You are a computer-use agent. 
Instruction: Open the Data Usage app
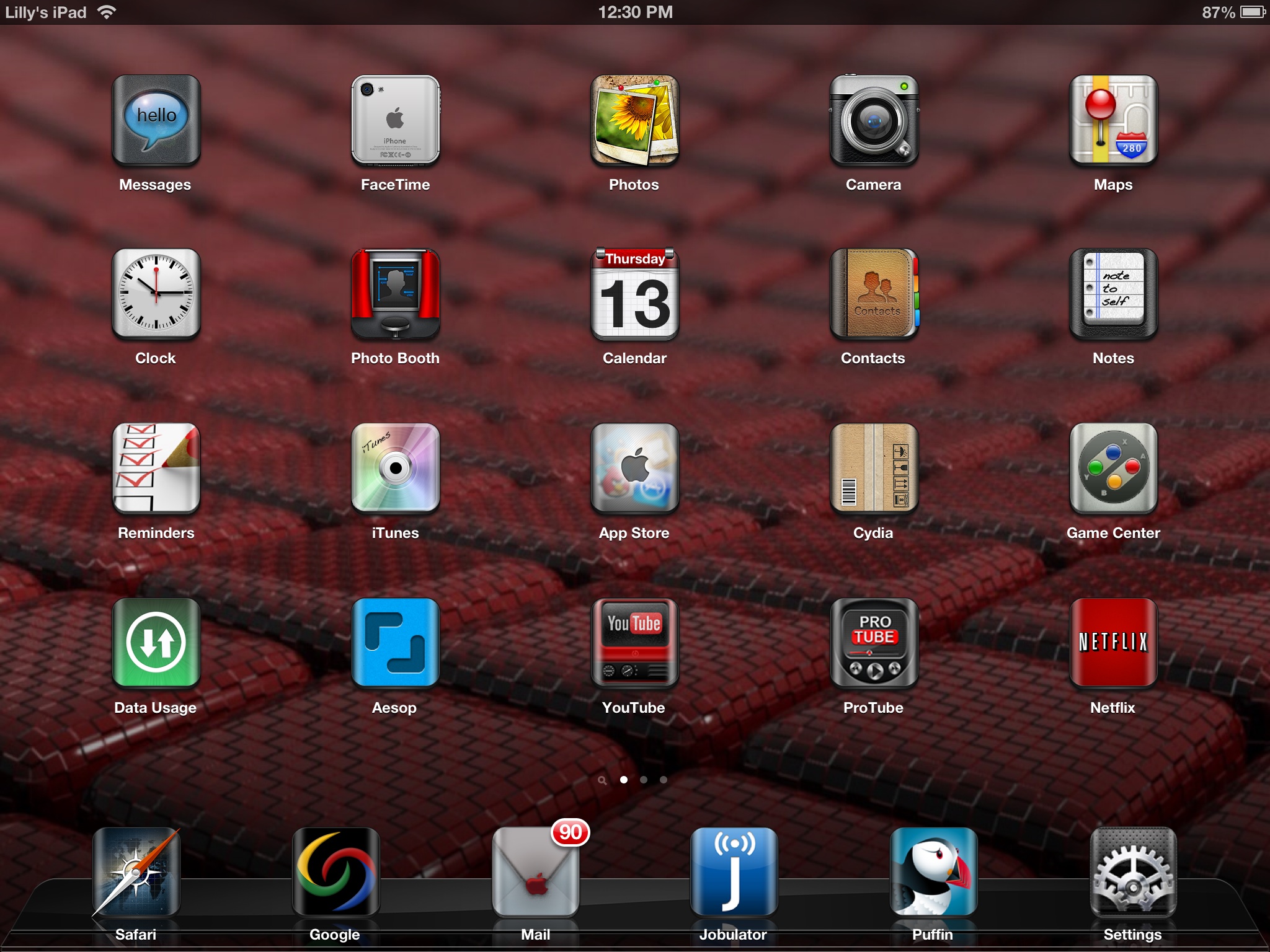[156, 643]
